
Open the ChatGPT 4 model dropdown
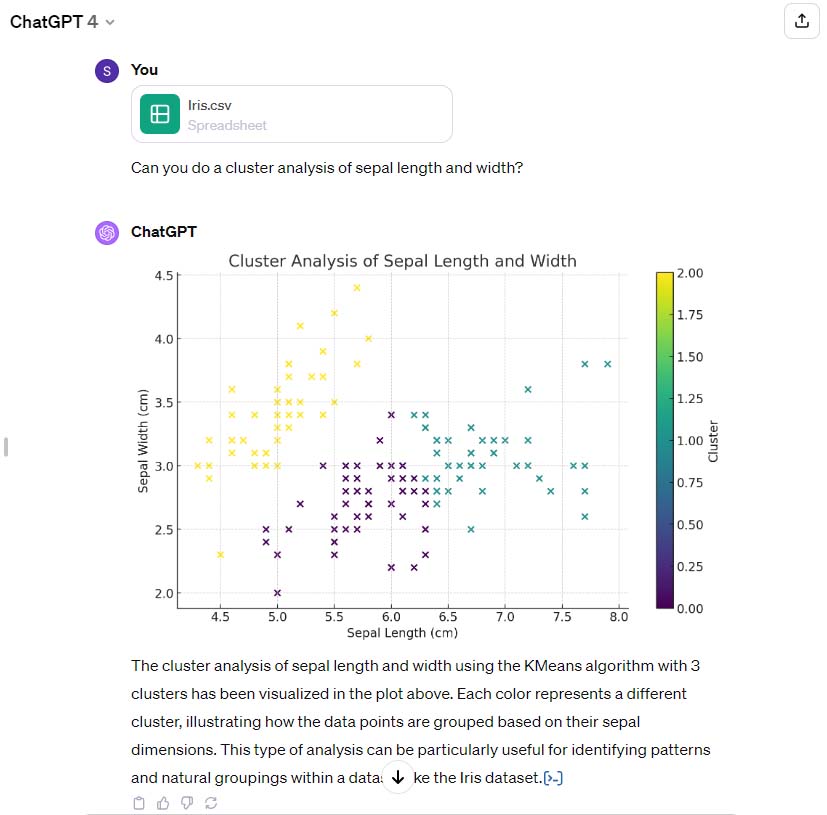click(x=109, y=22)
